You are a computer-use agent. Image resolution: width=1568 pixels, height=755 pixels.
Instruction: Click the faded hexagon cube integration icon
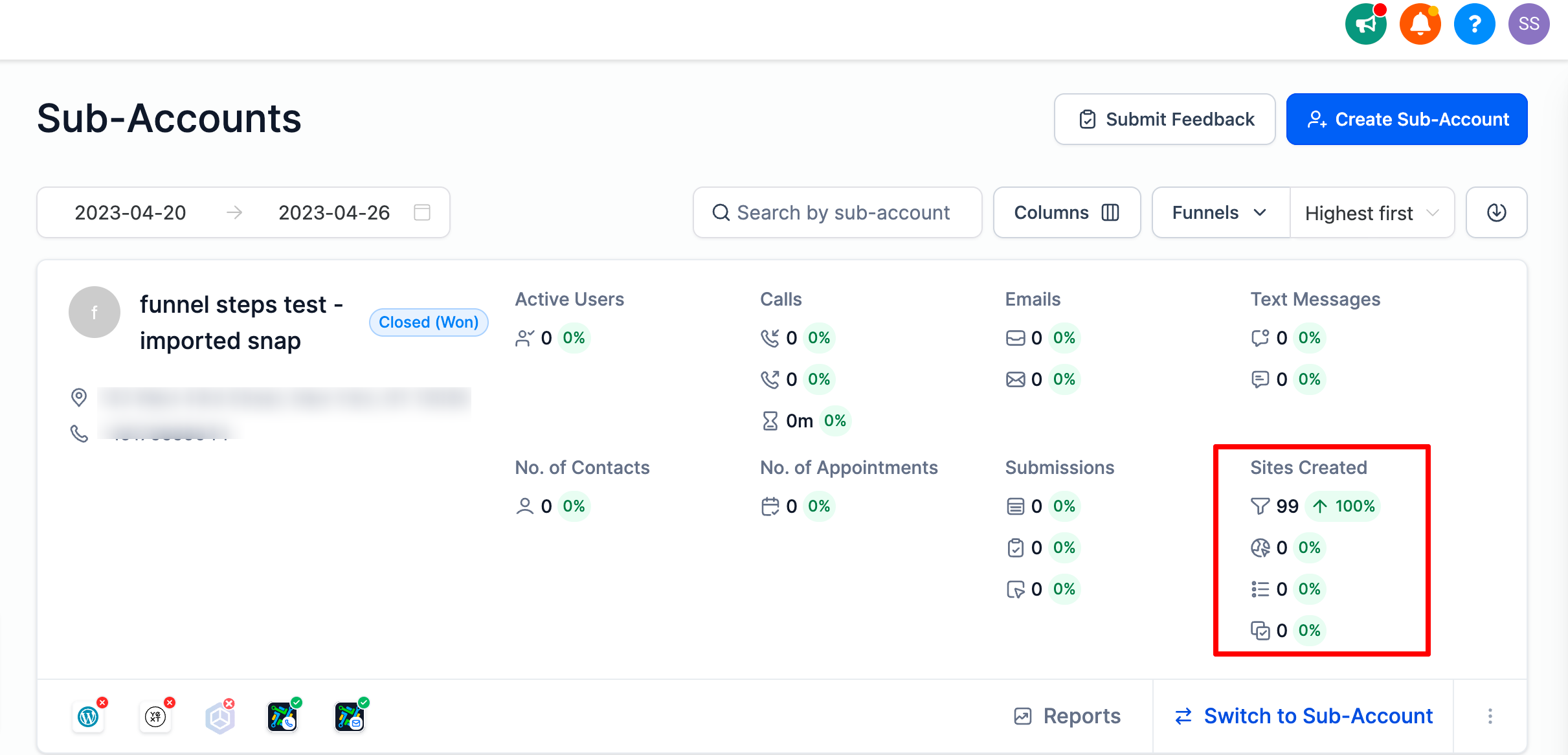click(220, 717)
